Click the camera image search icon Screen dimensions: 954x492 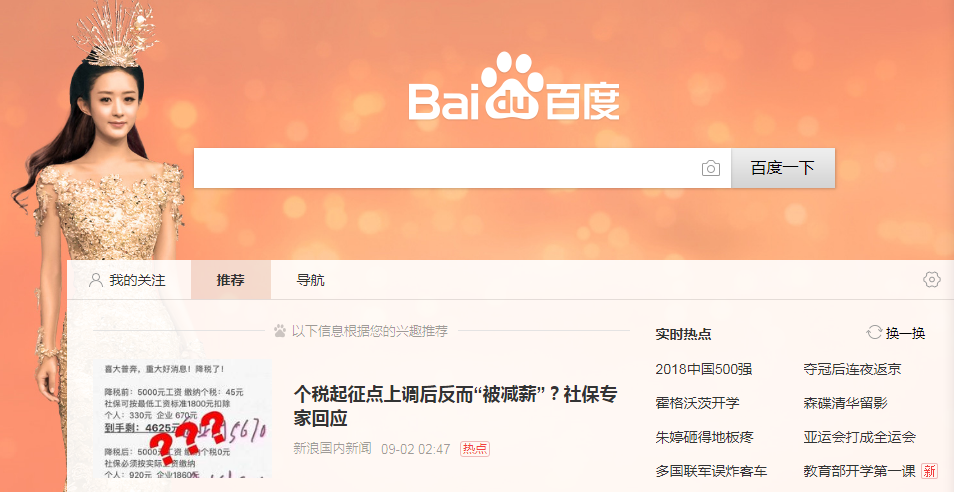[x=710, y=168]
